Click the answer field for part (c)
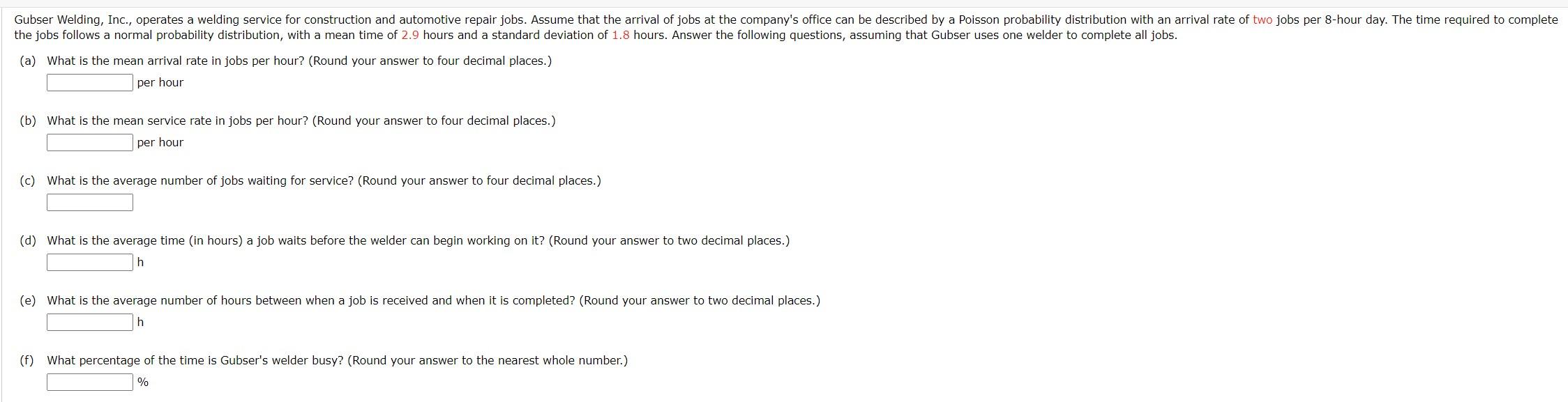The image size is (1568, 402). [89, 202]
